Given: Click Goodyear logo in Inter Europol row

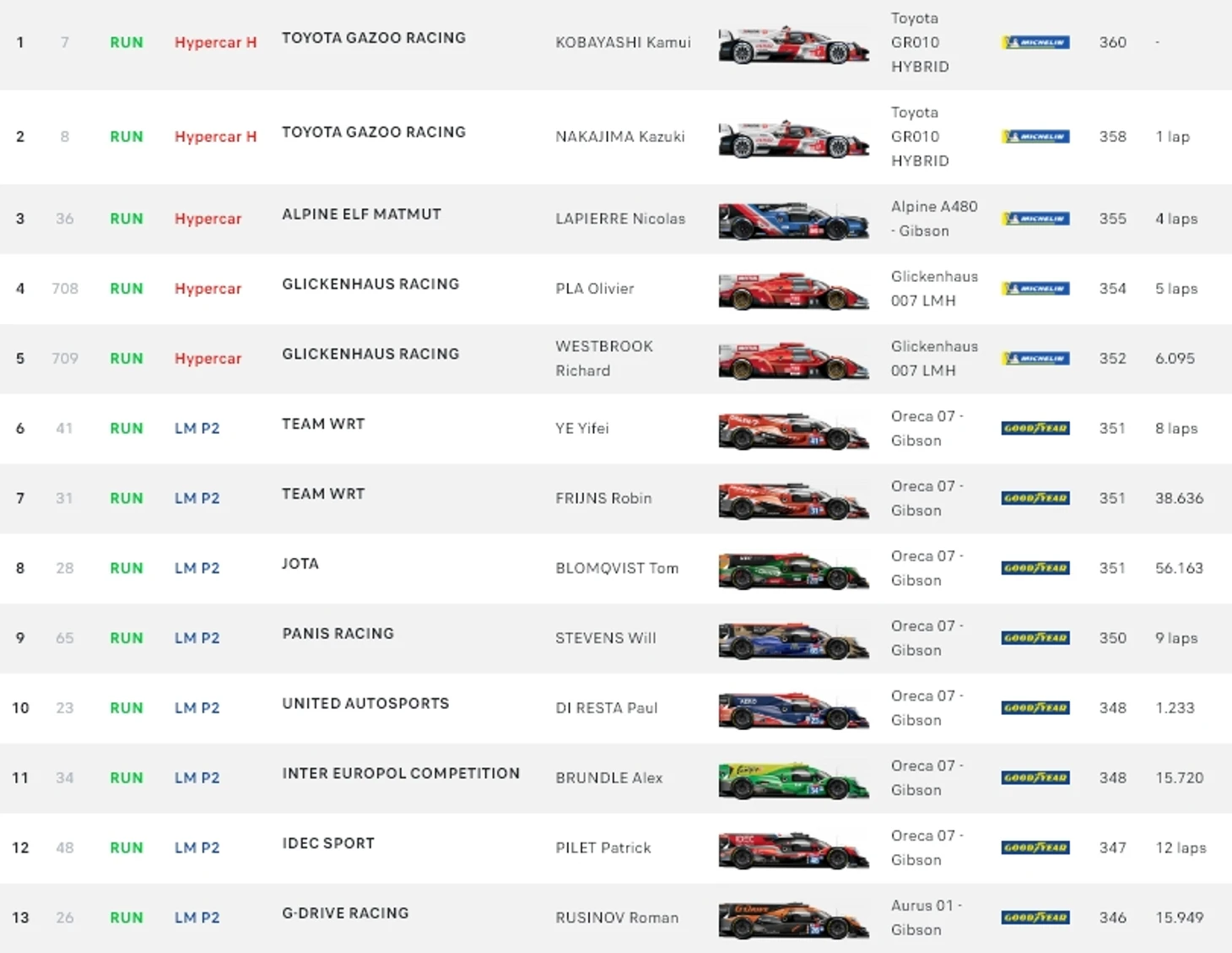Looking at the screenshot, I should click(1035, 777).
